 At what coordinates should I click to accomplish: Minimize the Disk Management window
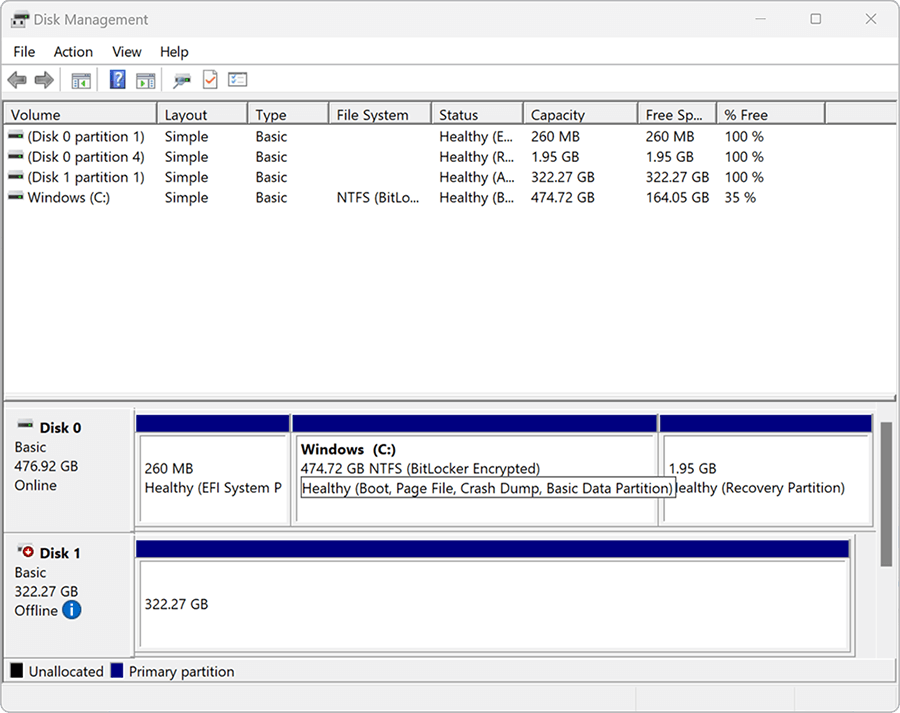(761, 19)
